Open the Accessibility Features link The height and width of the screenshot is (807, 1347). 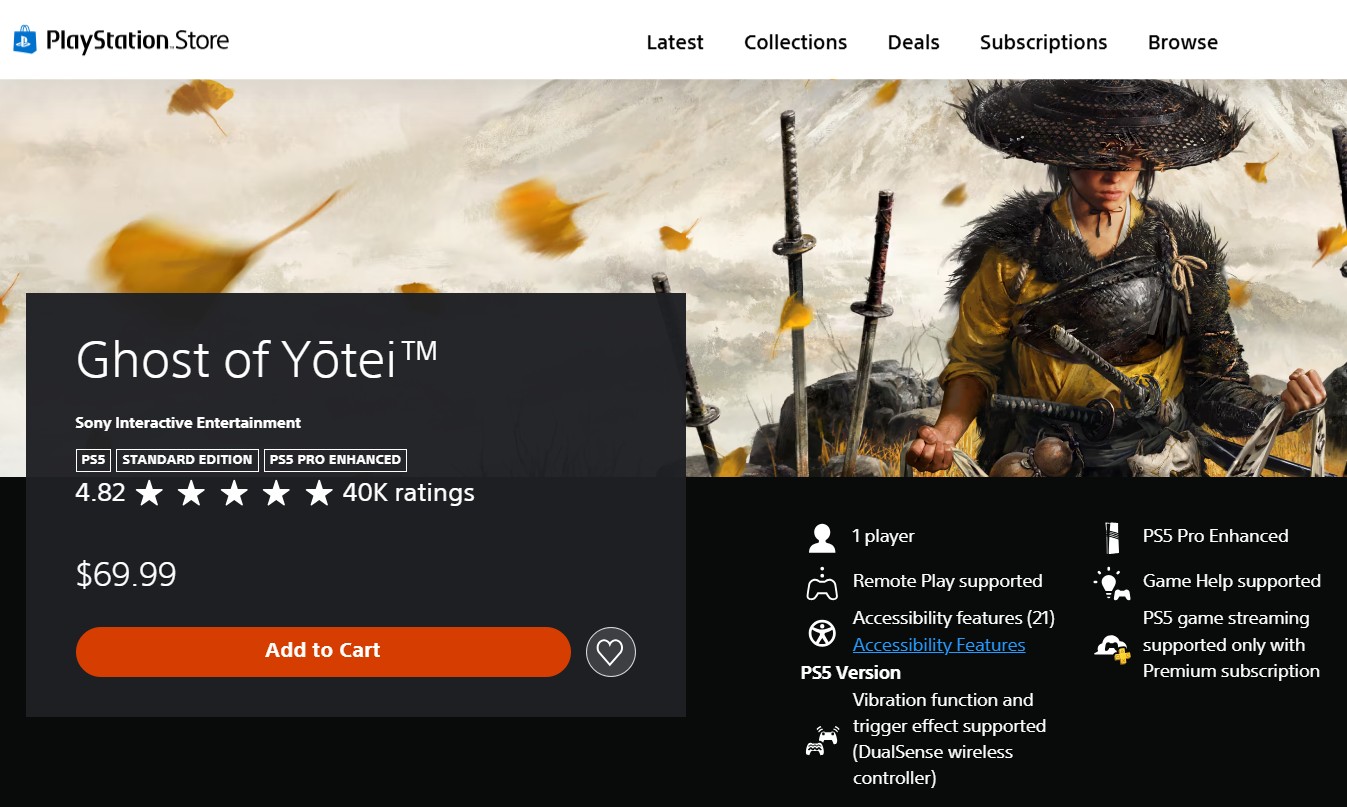[x=938, y=645]
